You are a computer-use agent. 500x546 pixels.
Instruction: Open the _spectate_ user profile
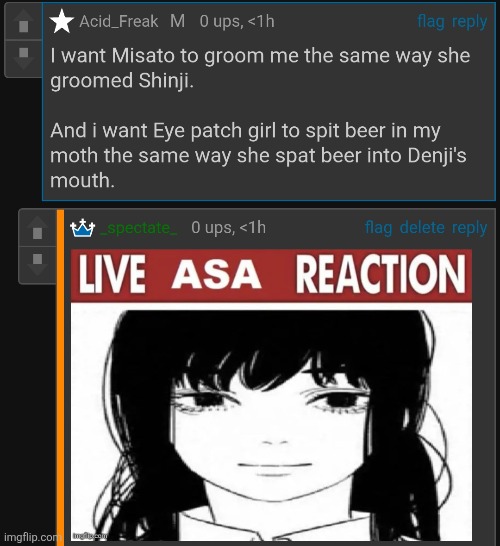[x=138, y=228]
